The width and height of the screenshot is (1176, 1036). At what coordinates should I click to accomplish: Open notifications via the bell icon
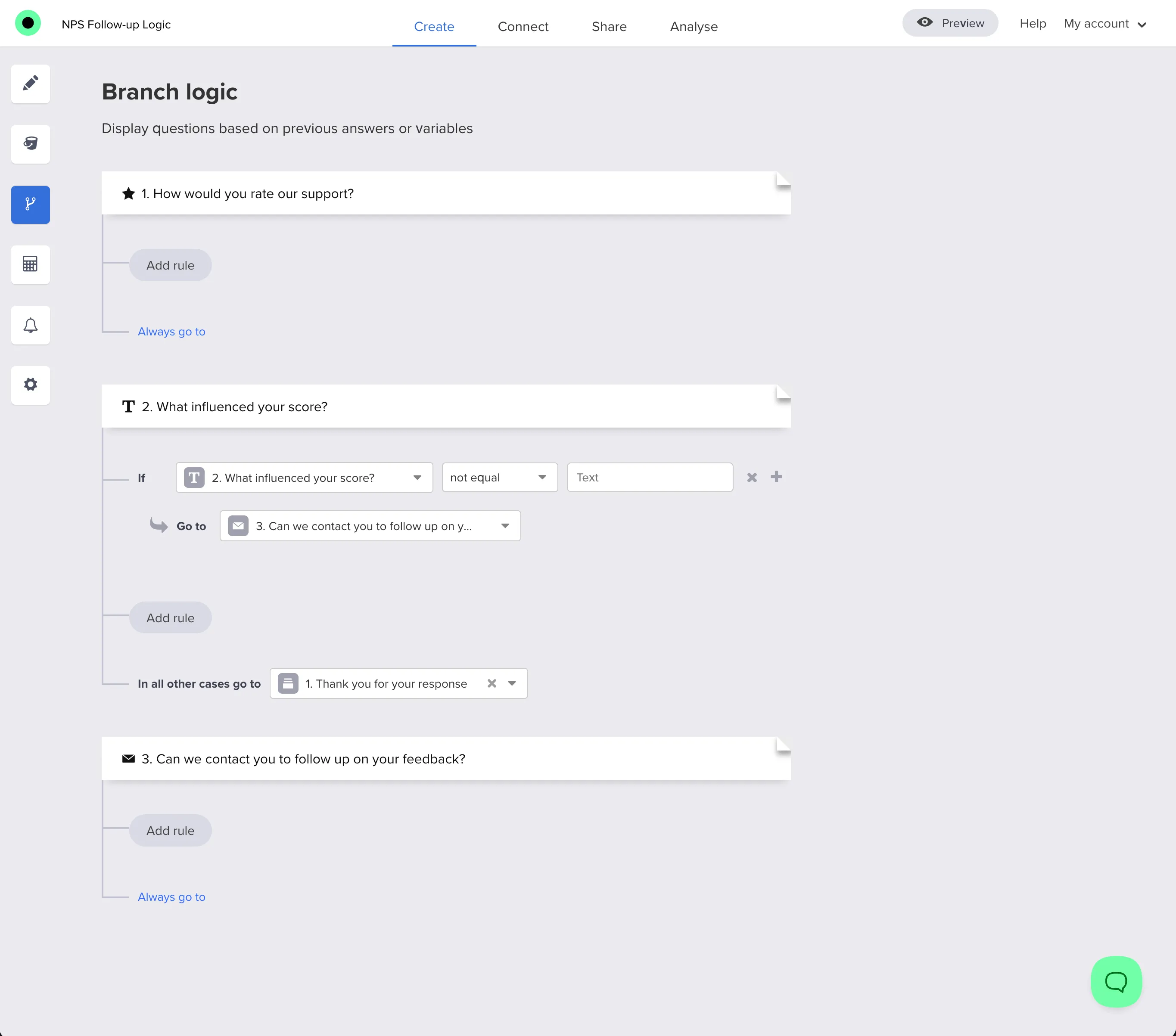coord(30,325)
